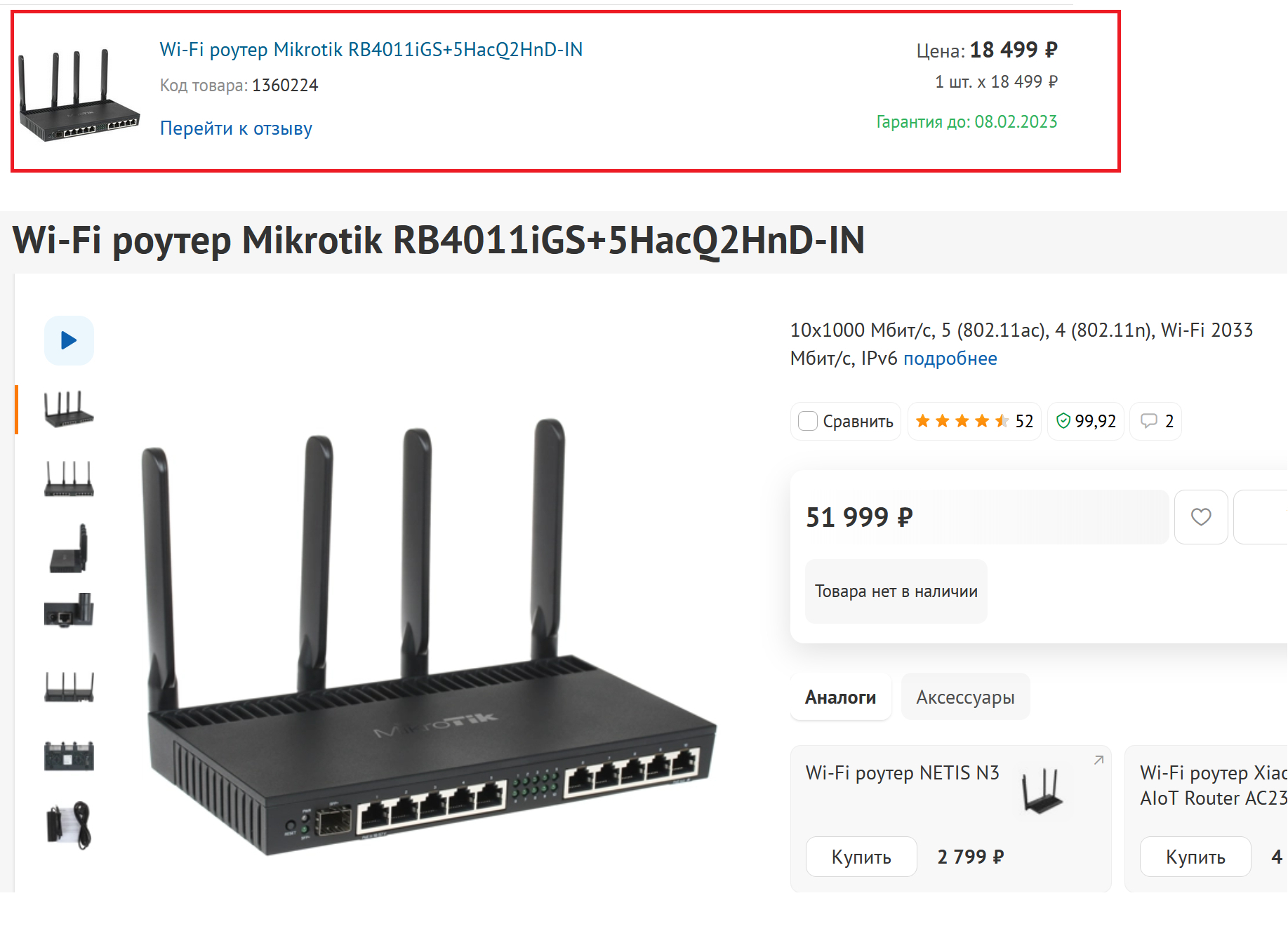Open the Mikrotik router title link in order
The height and width of the screenshot is (931, 1288).
(371, 50)
